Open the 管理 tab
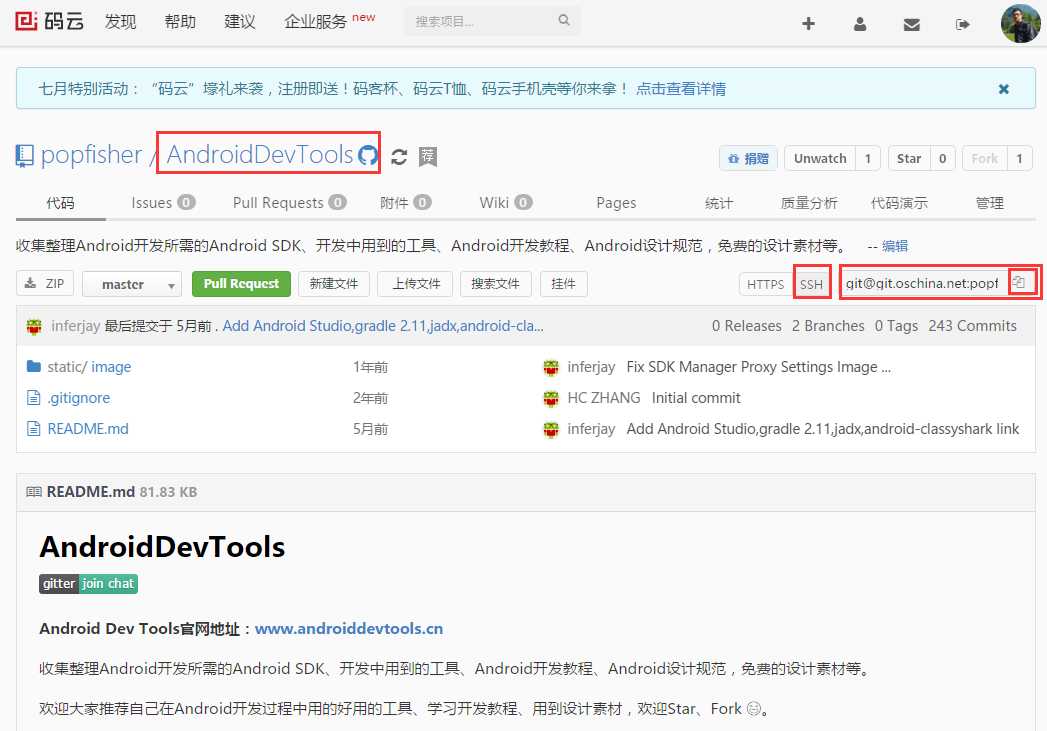1047x731 pixels. tap(989, 203)
